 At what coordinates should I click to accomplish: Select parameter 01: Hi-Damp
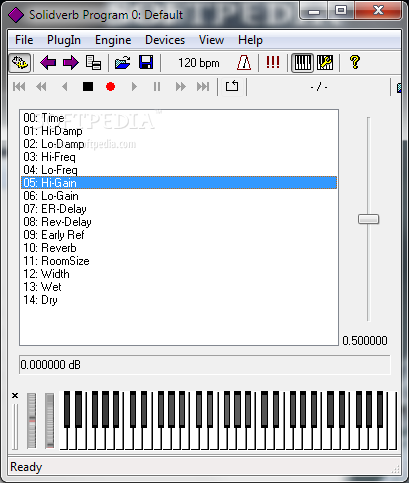click(x=179, y=131)
